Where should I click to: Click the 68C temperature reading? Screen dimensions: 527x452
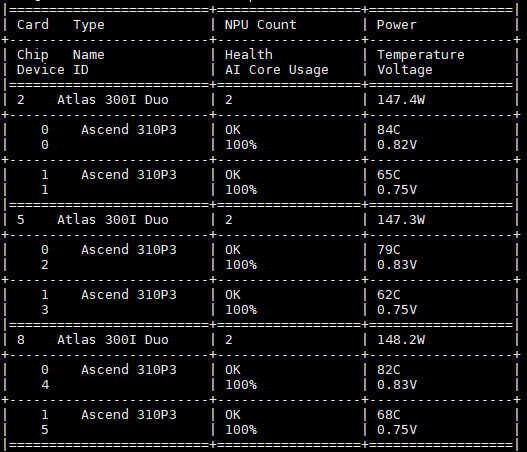click(389, 415)
